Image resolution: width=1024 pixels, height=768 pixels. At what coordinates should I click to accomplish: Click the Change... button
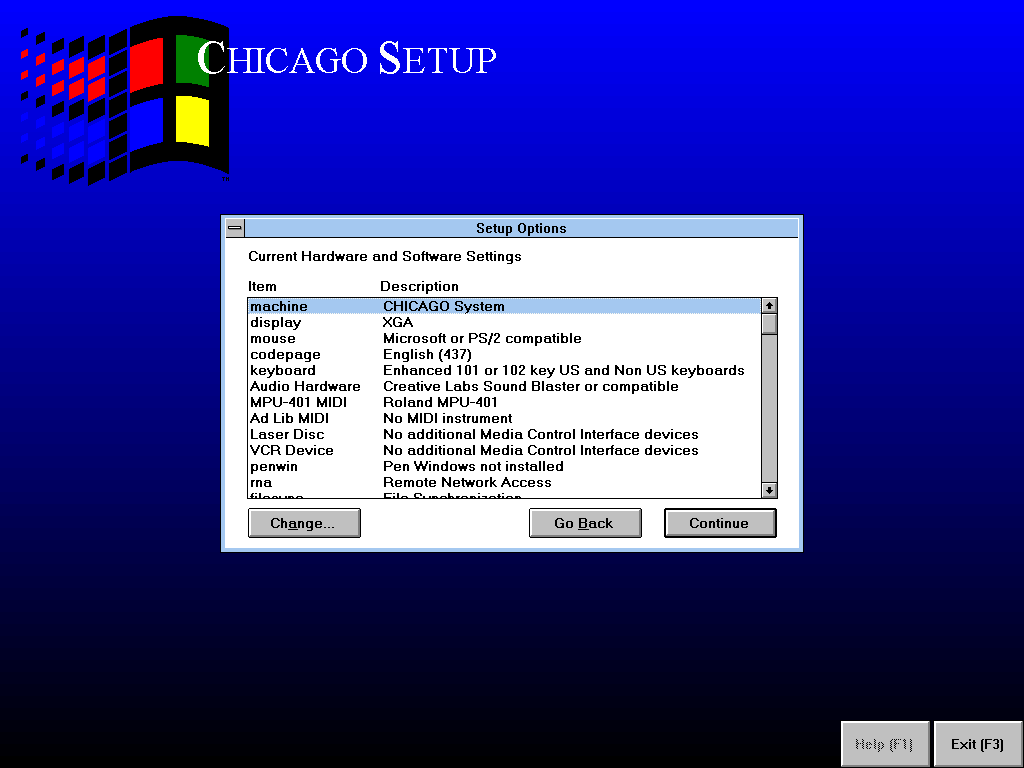coord(304,523)
